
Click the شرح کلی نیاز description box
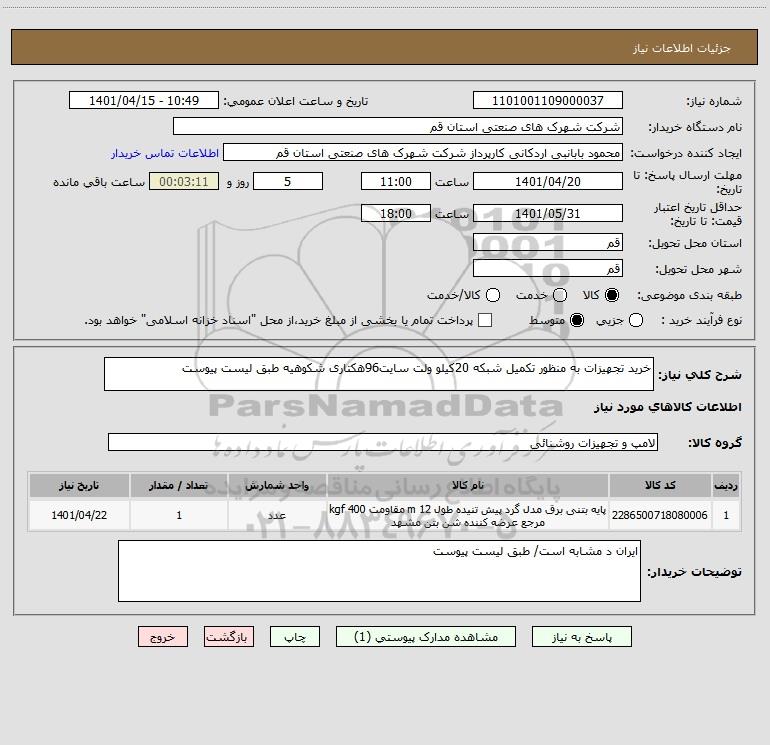point(379,374)
